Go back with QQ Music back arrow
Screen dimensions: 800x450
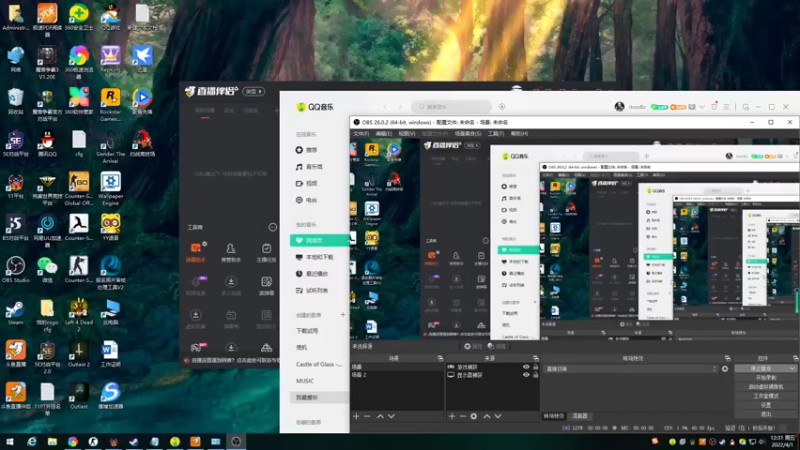[x=385, y=107]
